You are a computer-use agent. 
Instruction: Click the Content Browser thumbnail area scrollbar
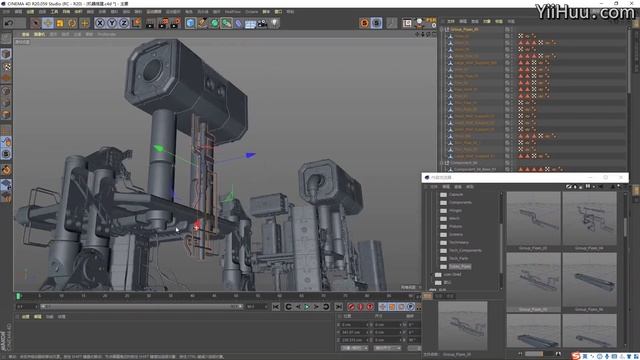coord(624,227)
